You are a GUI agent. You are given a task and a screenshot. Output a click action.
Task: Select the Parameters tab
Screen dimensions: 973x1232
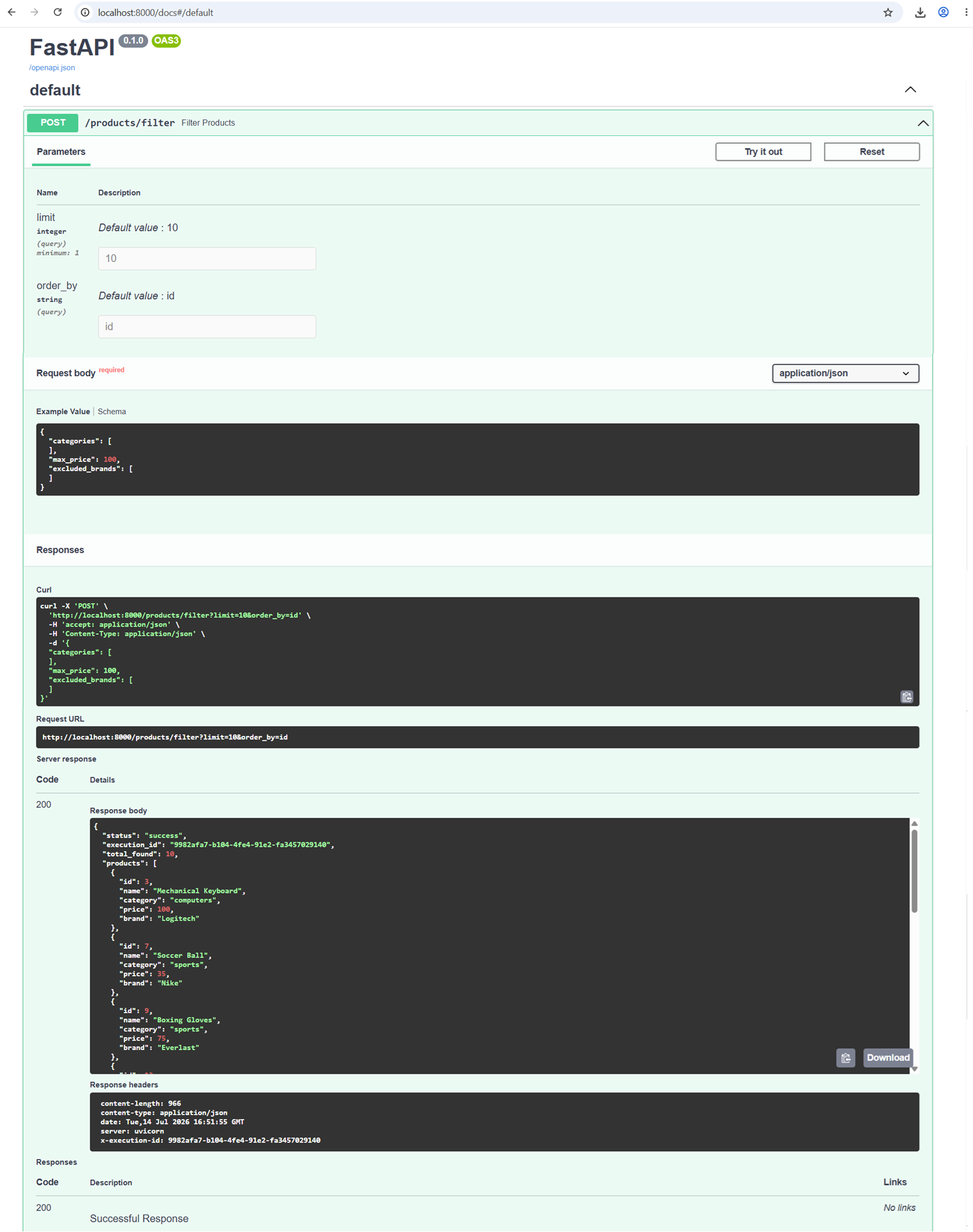[61, 152]
